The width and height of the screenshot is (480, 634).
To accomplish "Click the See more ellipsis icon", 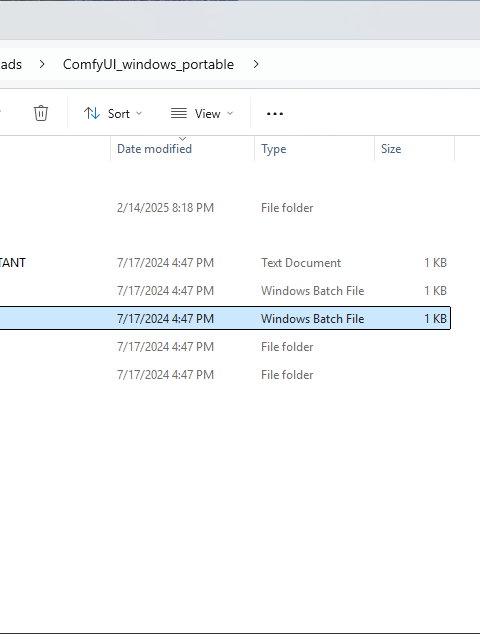I will [x=275, y=114].
